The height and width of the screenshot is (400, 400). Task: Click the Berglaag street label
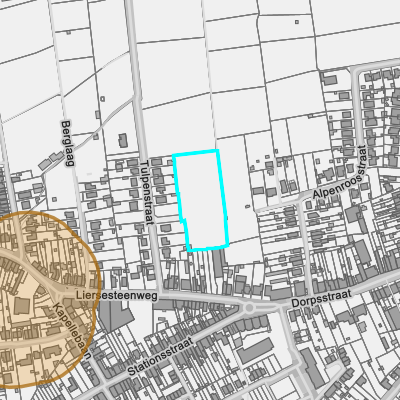tap(67, 143)
